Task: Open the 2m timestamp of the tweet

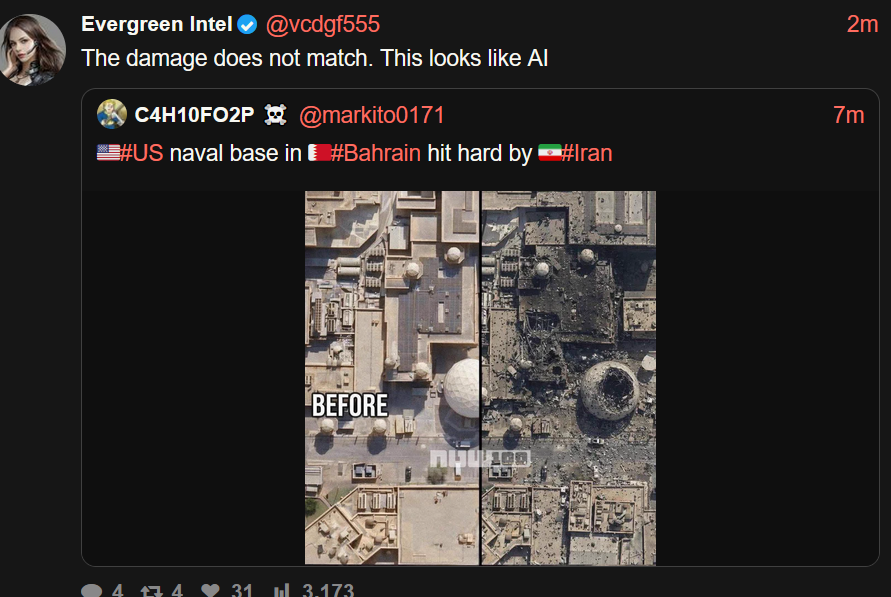Action: [x=862, y=24]
